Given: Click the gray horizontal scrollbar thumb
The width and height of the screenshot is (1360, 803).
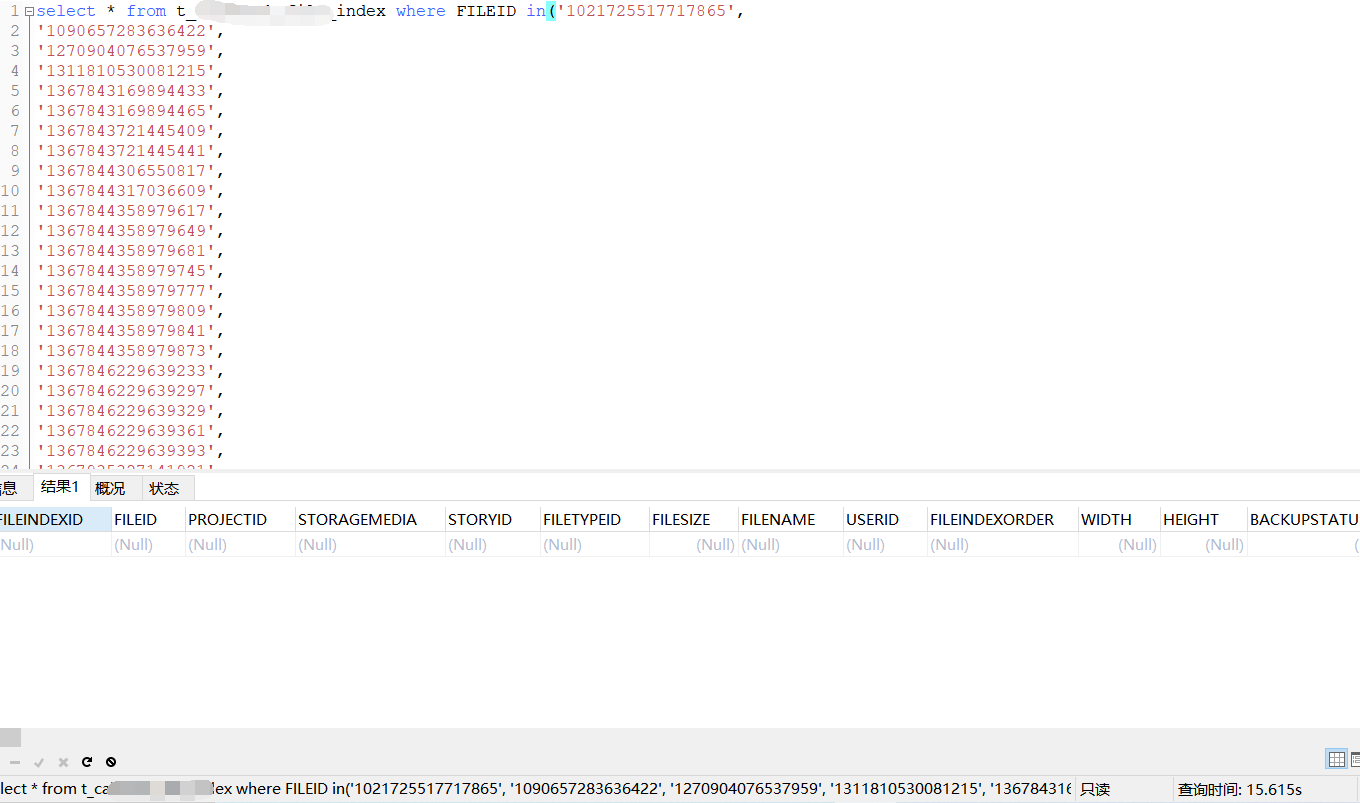Looking at the screenshot, I should (x=10, y=738).
